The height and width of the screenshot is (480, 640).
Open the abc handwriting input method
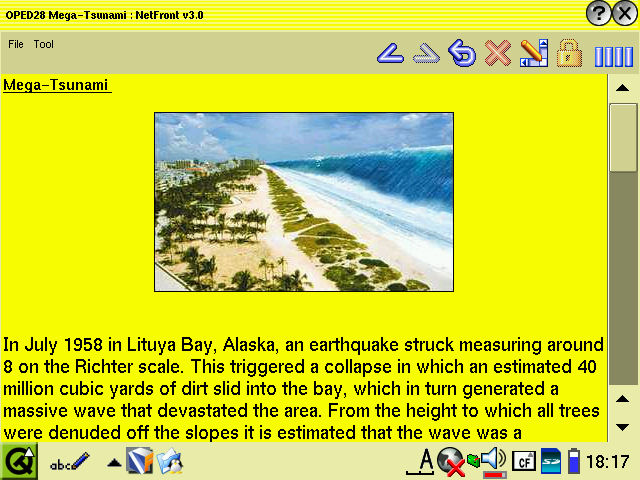[x=69, y=462]
